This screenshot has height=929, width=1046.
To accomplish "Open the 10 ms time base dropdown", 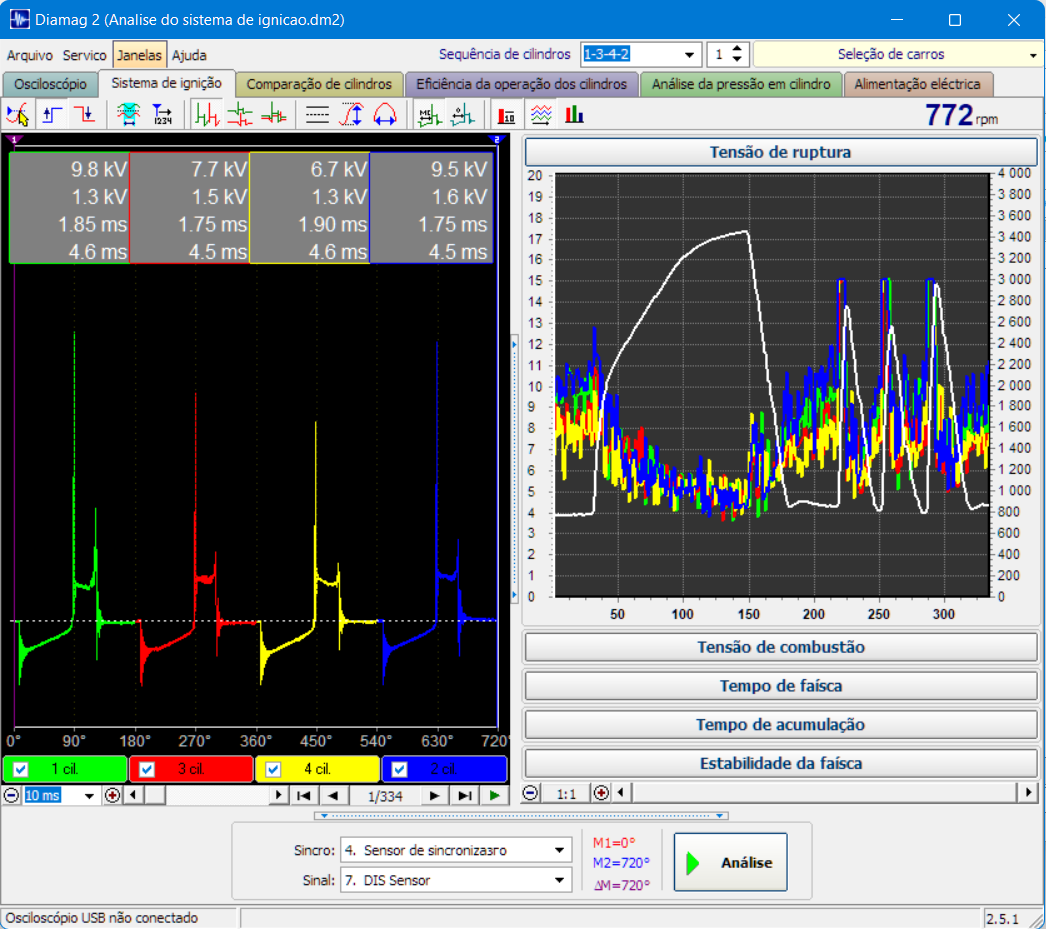I will coord(89,796).
